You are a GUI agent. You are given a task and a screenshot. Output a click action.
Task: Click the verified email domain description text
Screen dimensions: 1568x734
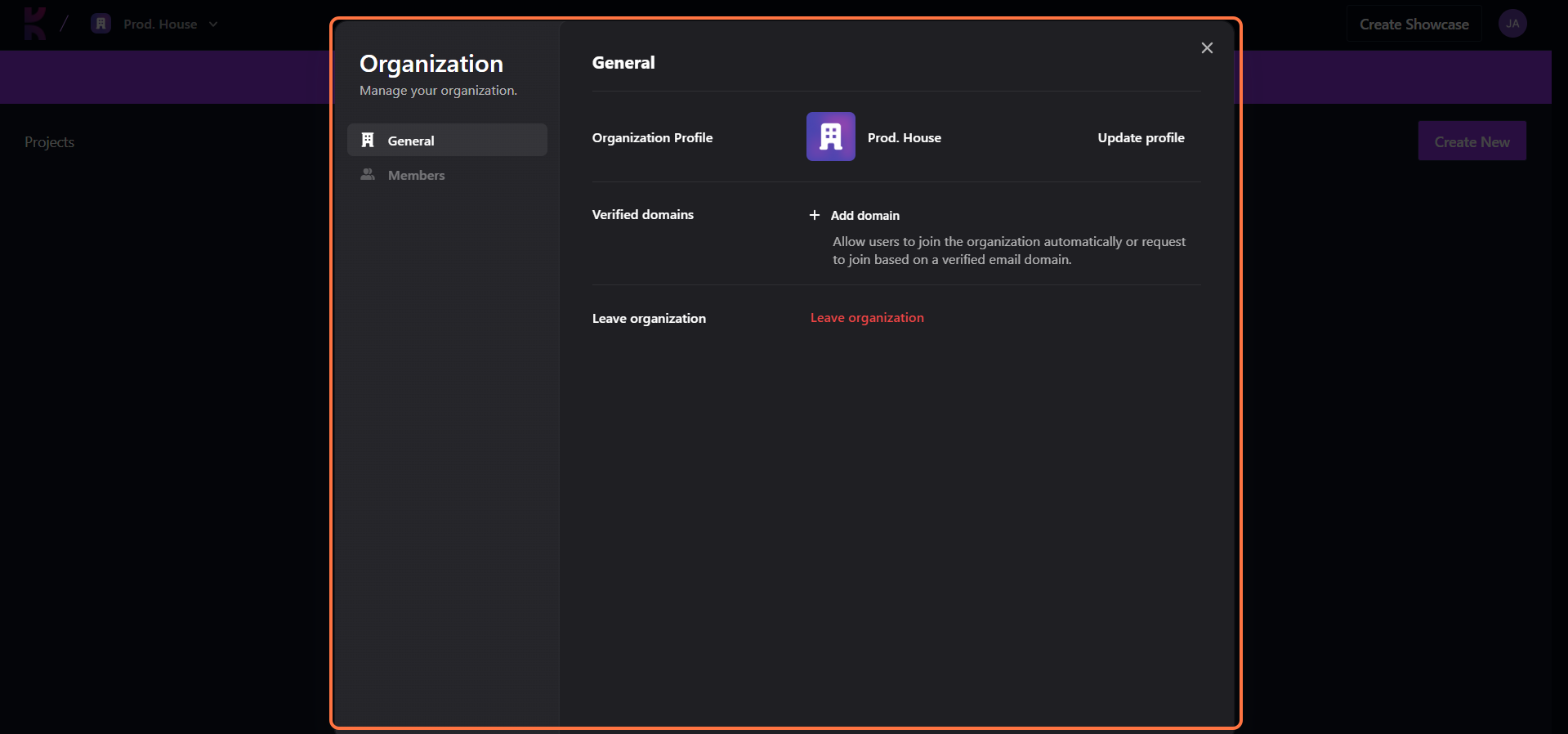pos(1009,250)
